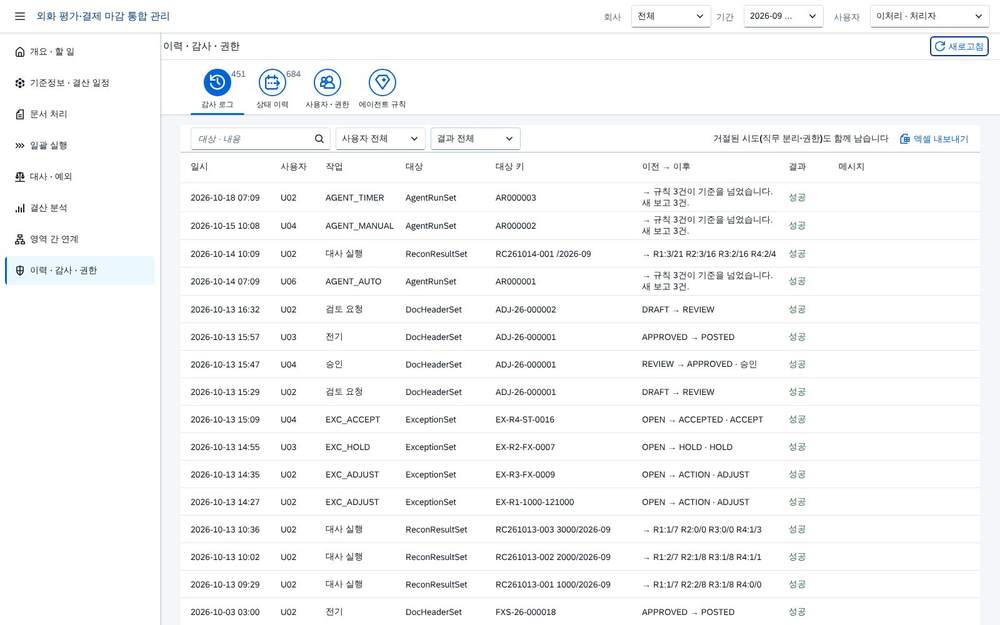The width and height of the screenshot is (1000, 625).
Task: Click target key EX-R2-FX-0007
Action: coord(525,447)
